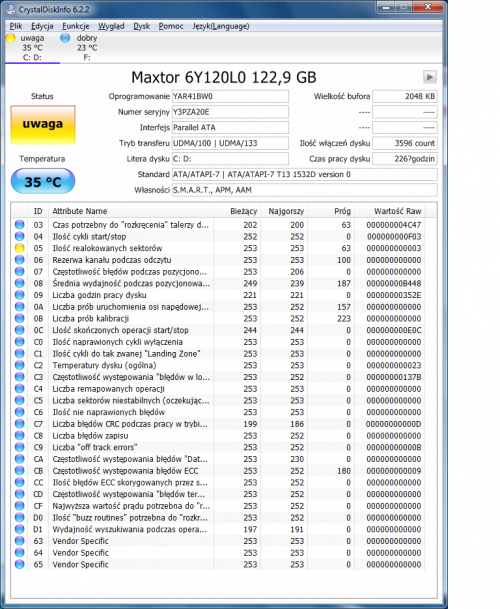Click the blue status icon of attribute CB
Viewport: 500px width, 609px height.
point(19,470)
